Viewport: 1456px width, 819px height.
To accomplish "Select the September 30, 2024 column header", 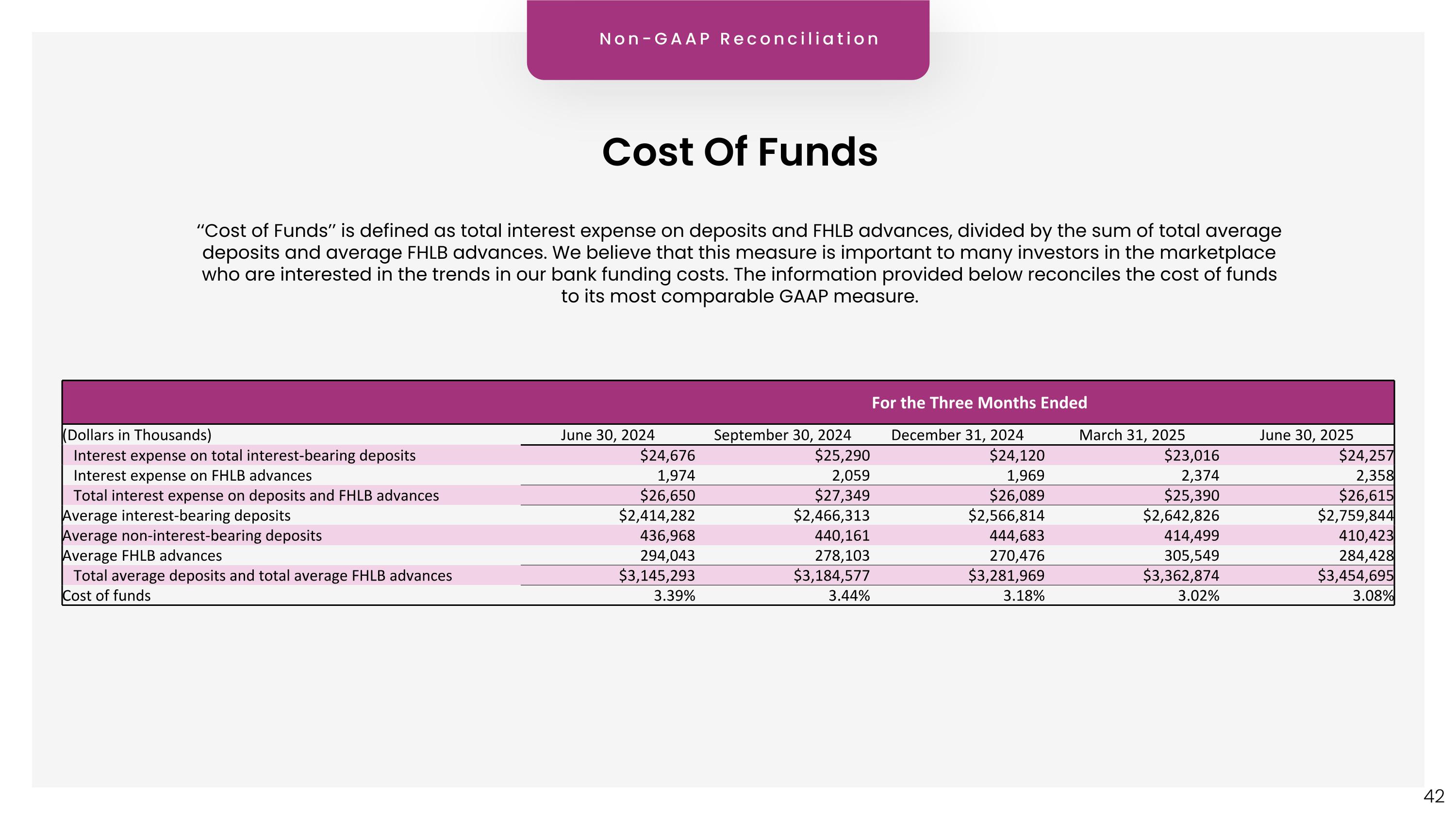I will 782,435.
